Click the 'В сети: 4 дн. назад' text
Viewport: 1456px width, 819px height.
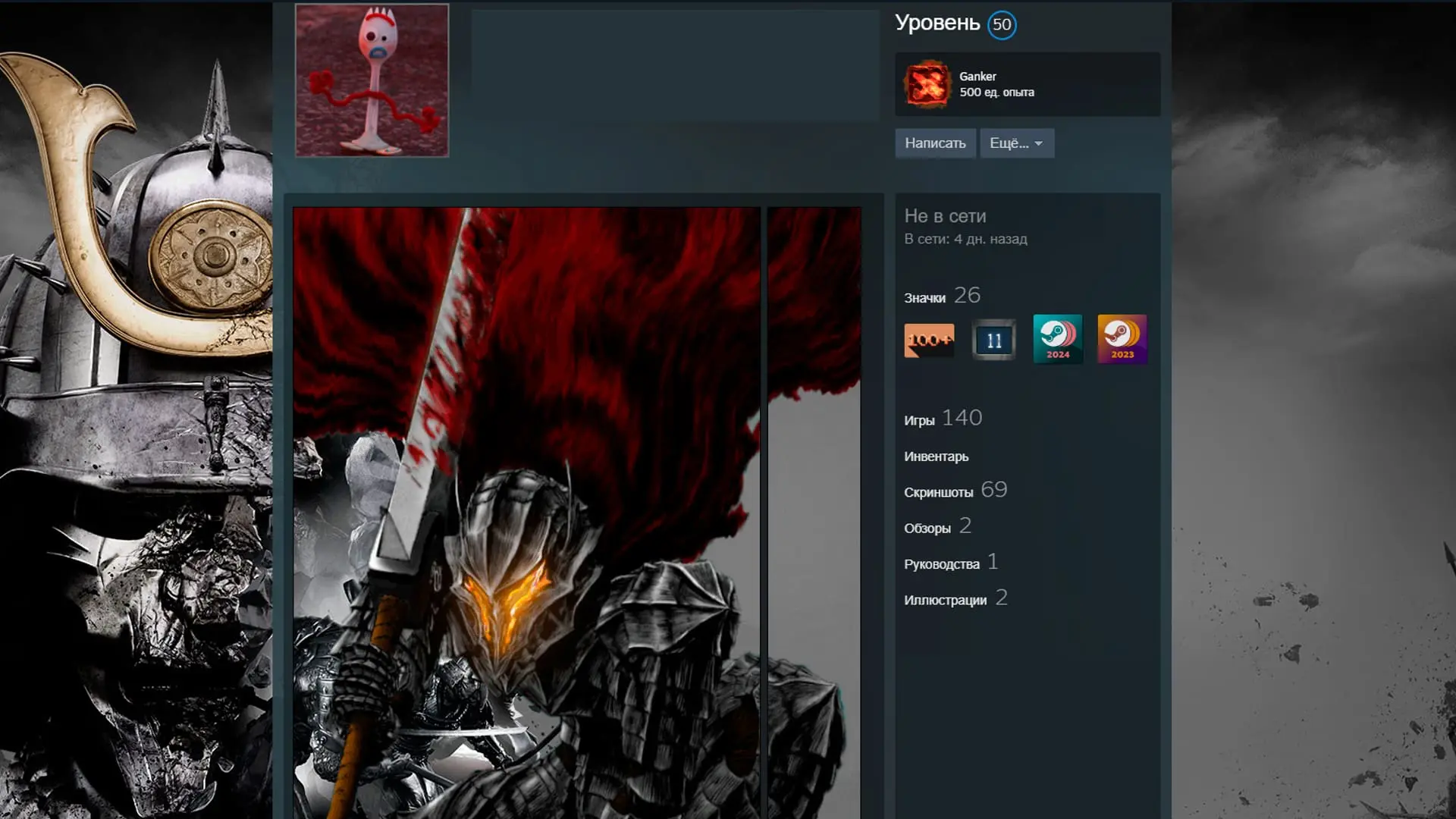pyautogui.click(x=965, y=239)
